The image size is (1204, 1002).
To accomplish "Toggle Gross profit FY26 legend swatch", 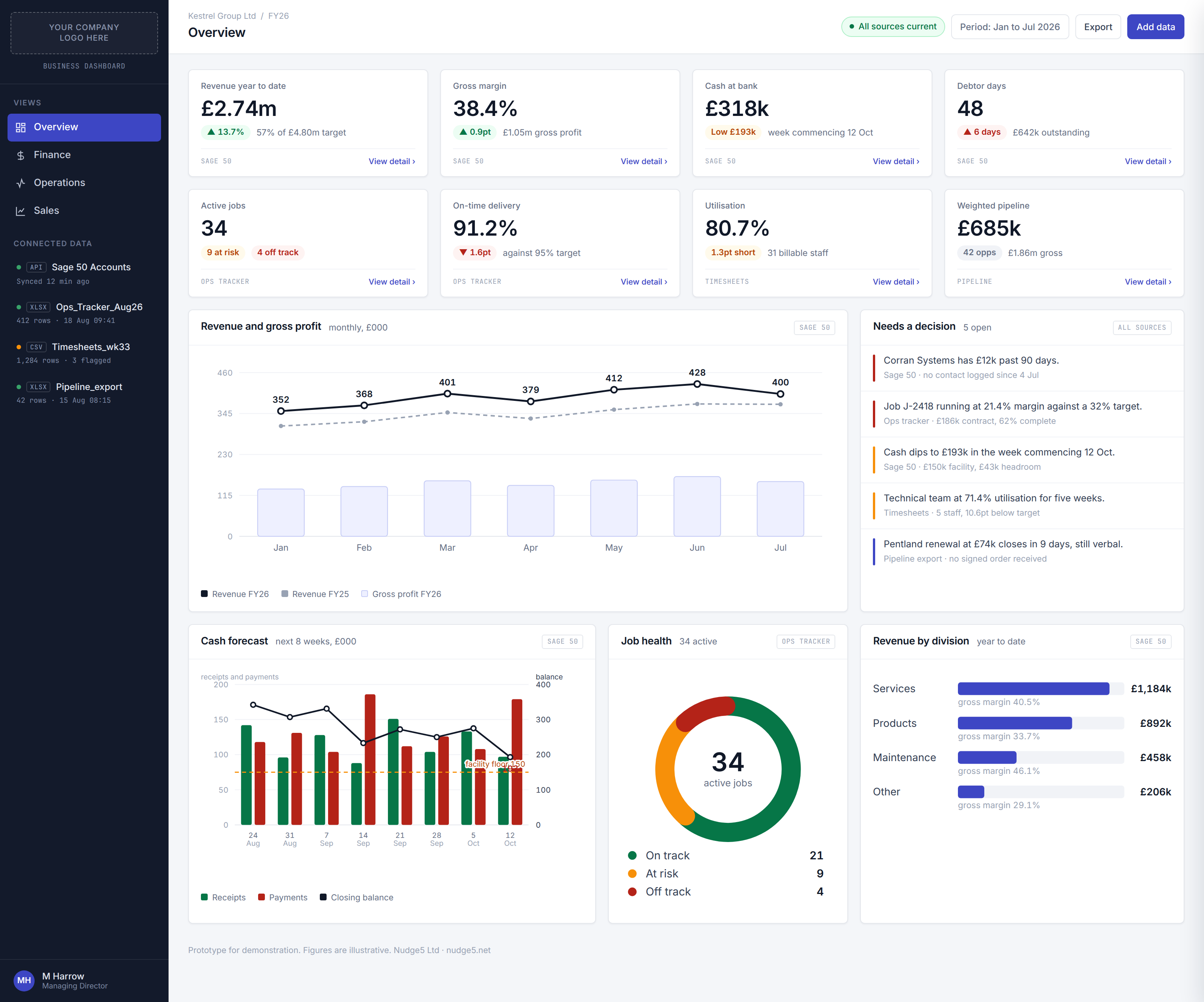I will [365, 594].
